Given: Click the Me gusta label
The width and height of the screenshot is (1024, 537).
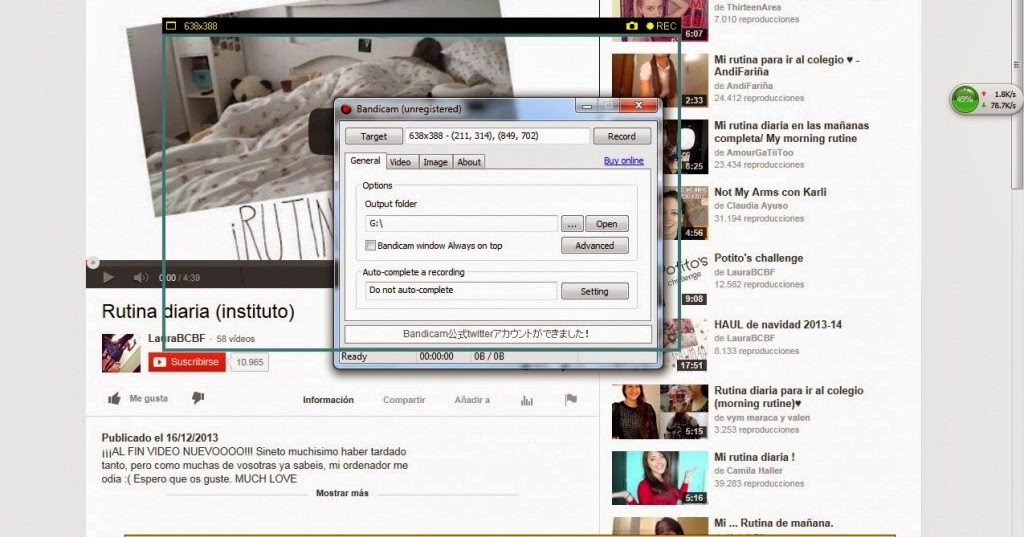Looking at the screenshot, I should pos(148,399).
